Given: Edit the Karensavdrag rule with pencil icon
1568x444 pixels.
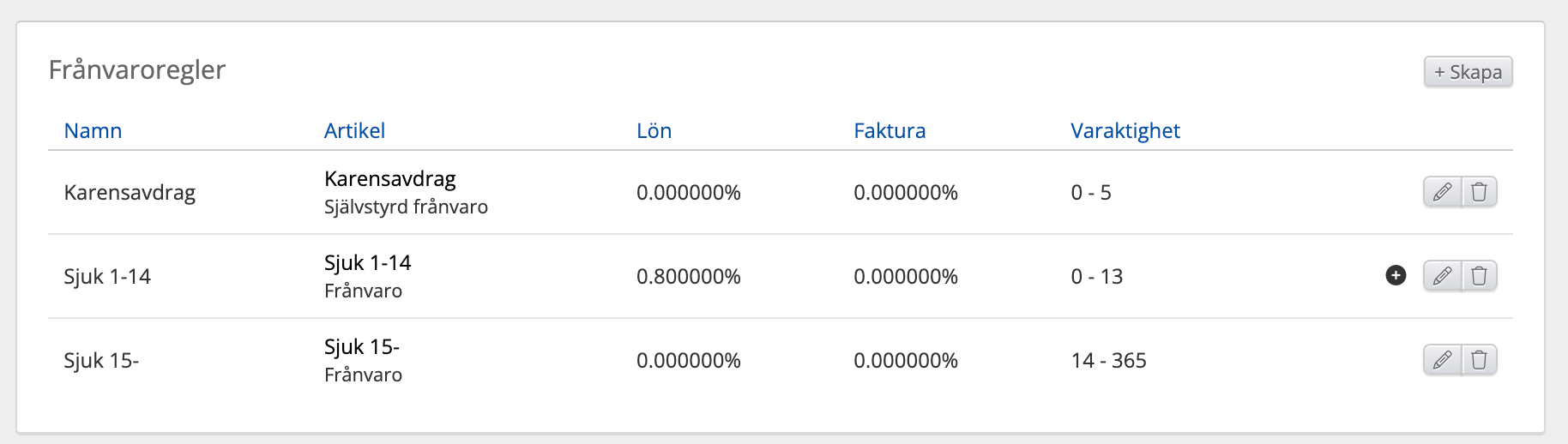Looking at the screenshot, I should (1442, 192).
